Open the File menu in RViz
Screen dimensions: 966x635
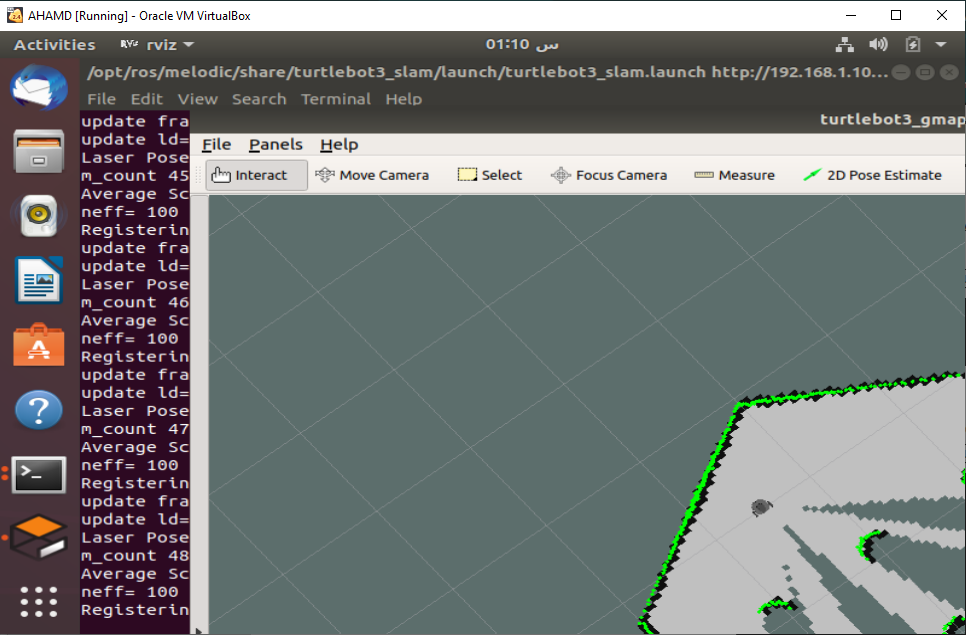click(216, 144)
